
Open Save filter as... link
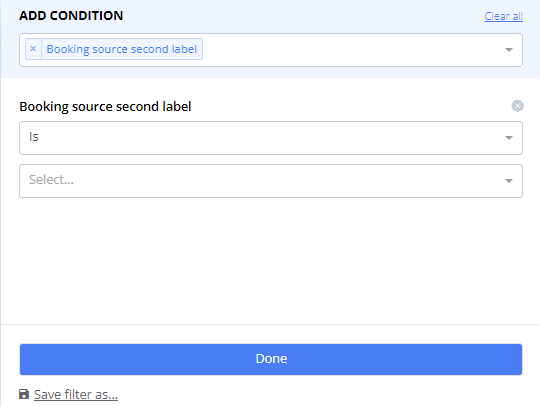76,395
